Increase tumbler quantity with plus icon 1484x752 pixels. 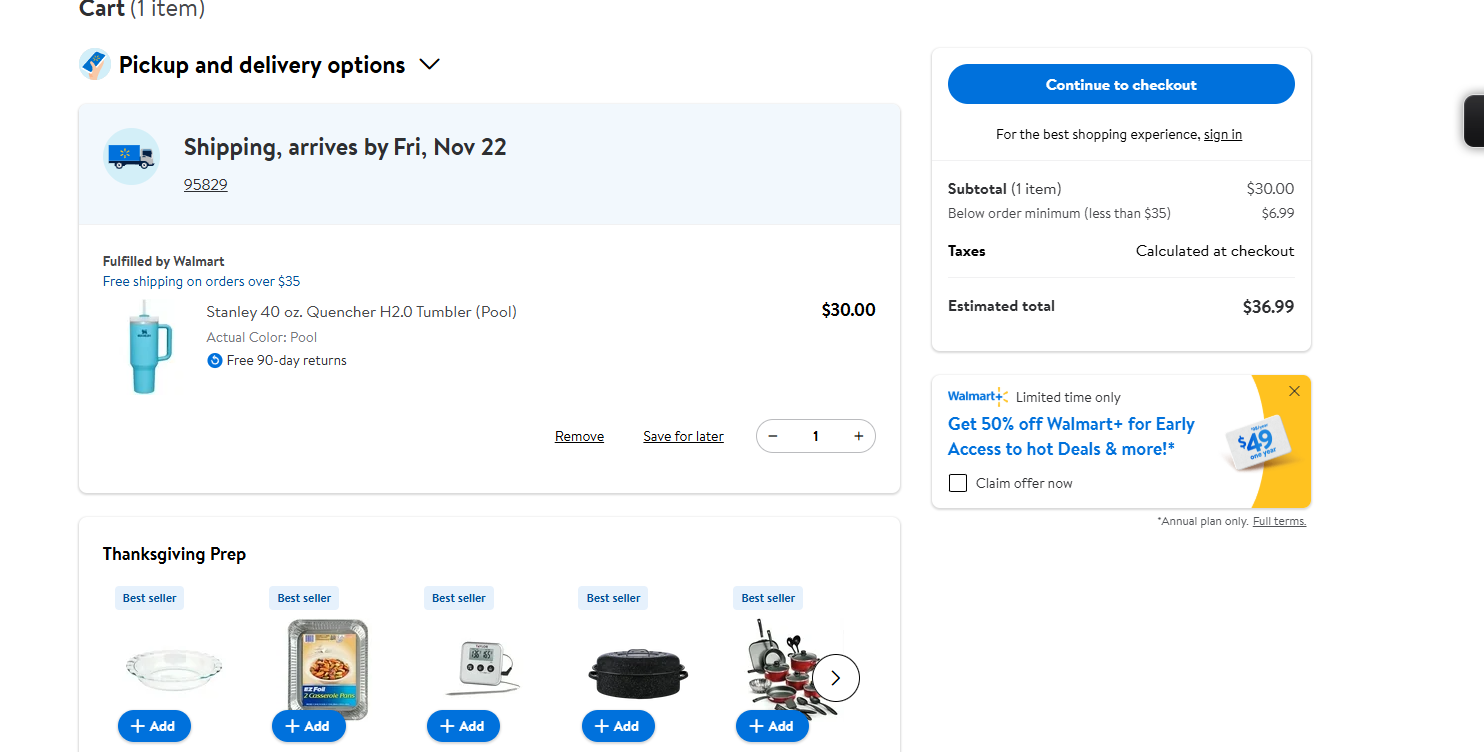(x=858, y=436)
